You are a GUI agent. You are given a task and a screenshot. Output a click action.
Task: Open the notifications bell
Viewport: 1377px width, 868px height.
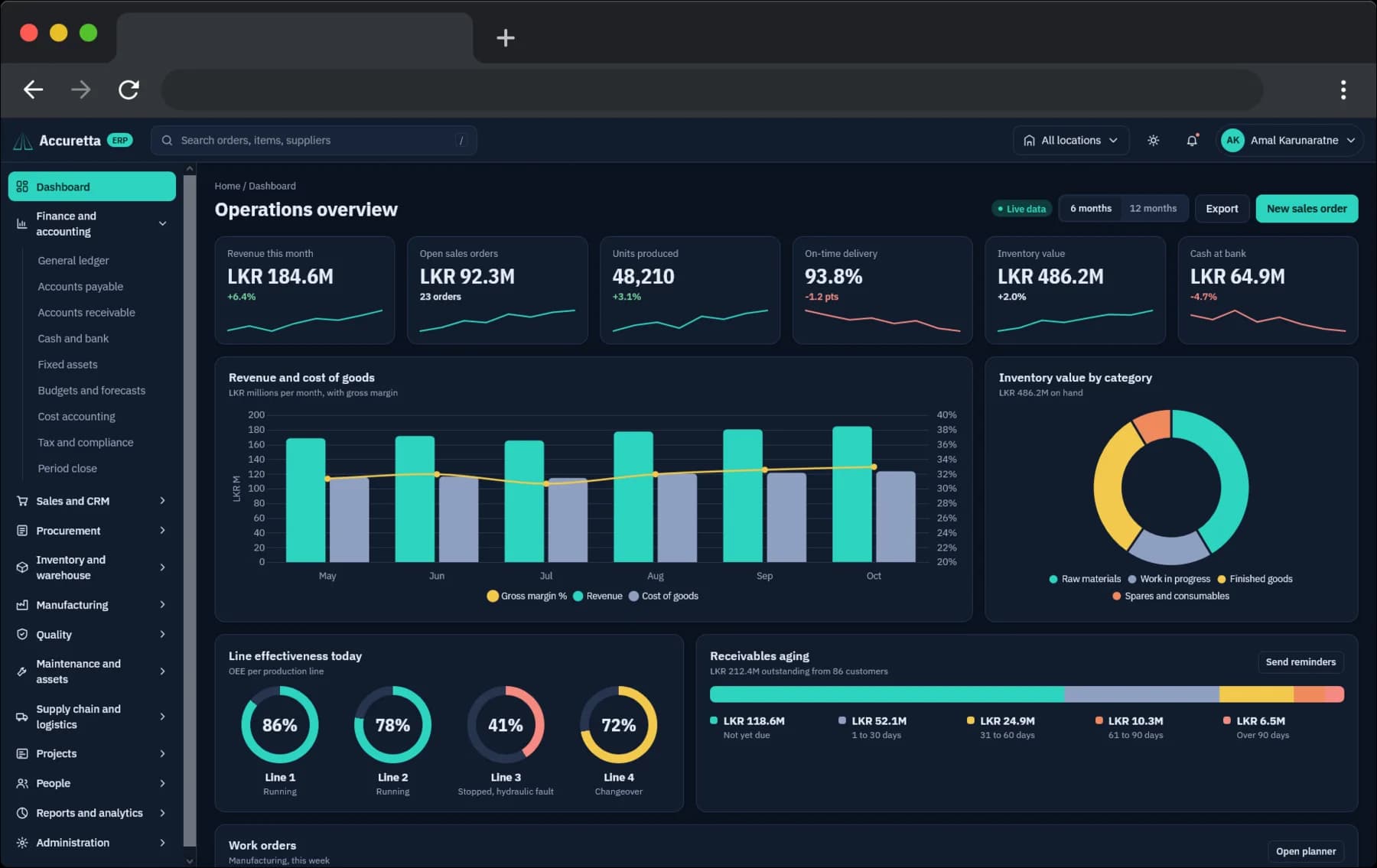click(1192, 141)
